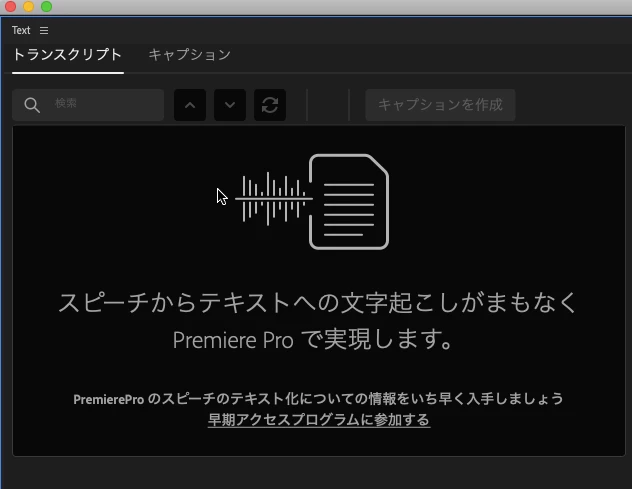The image size is (632, 489).
Task: Click the Premiere Pro で実現します。 text
Action: coord(313,339)
